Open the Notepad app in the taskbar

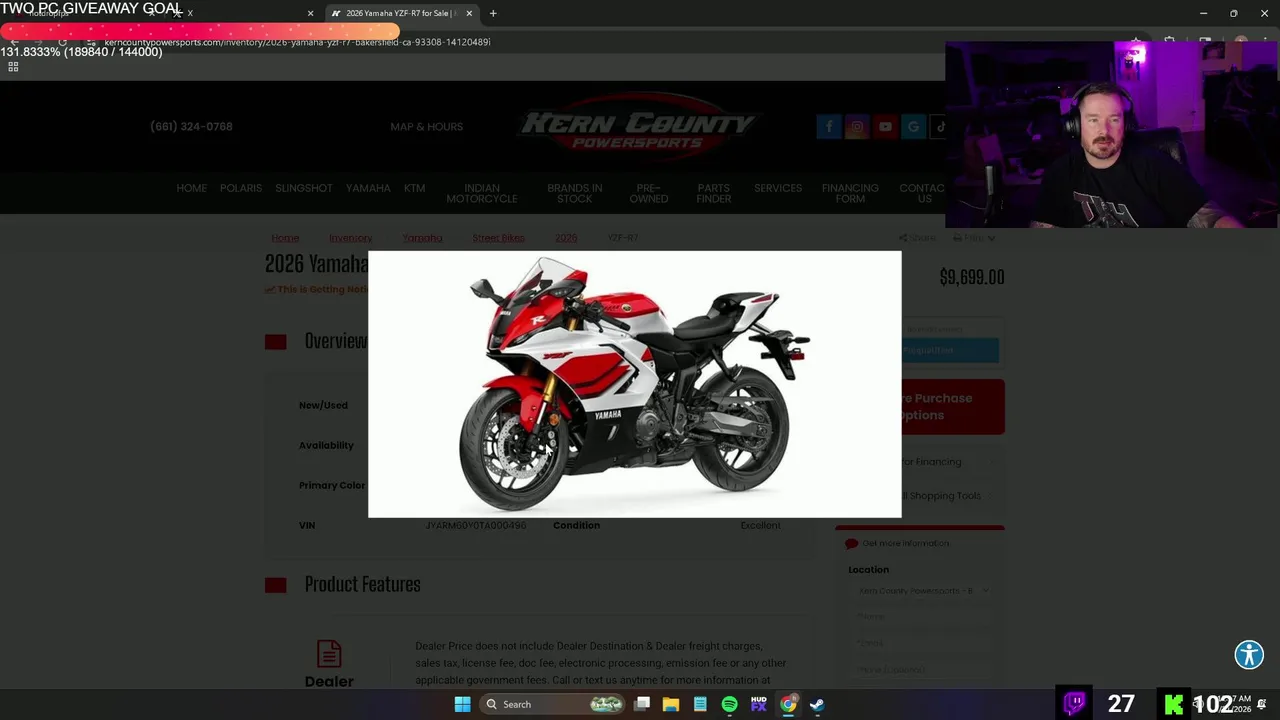click(x=700, y=704)
